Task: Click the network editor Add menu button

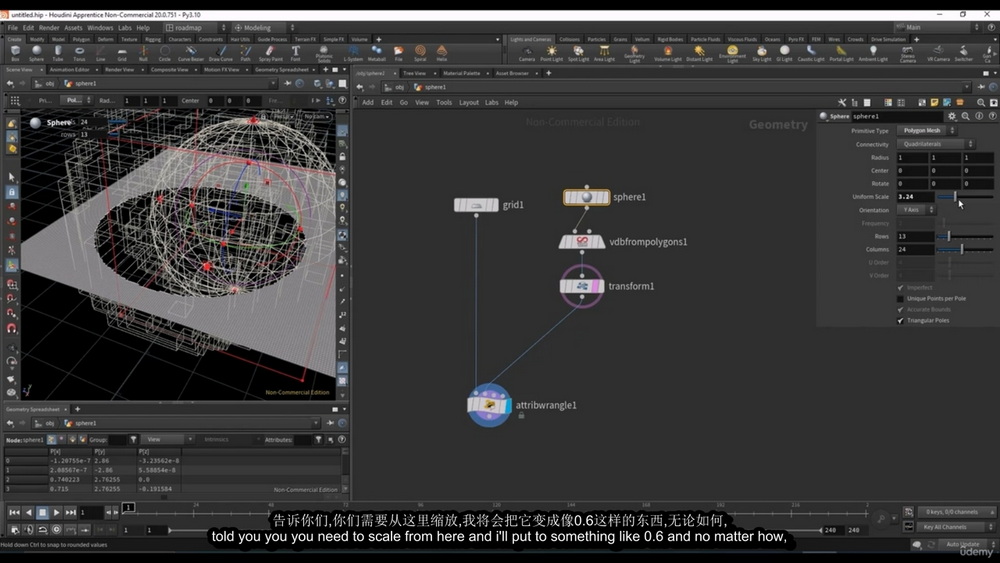Action: pyautogui.click(x=368, y=102)
